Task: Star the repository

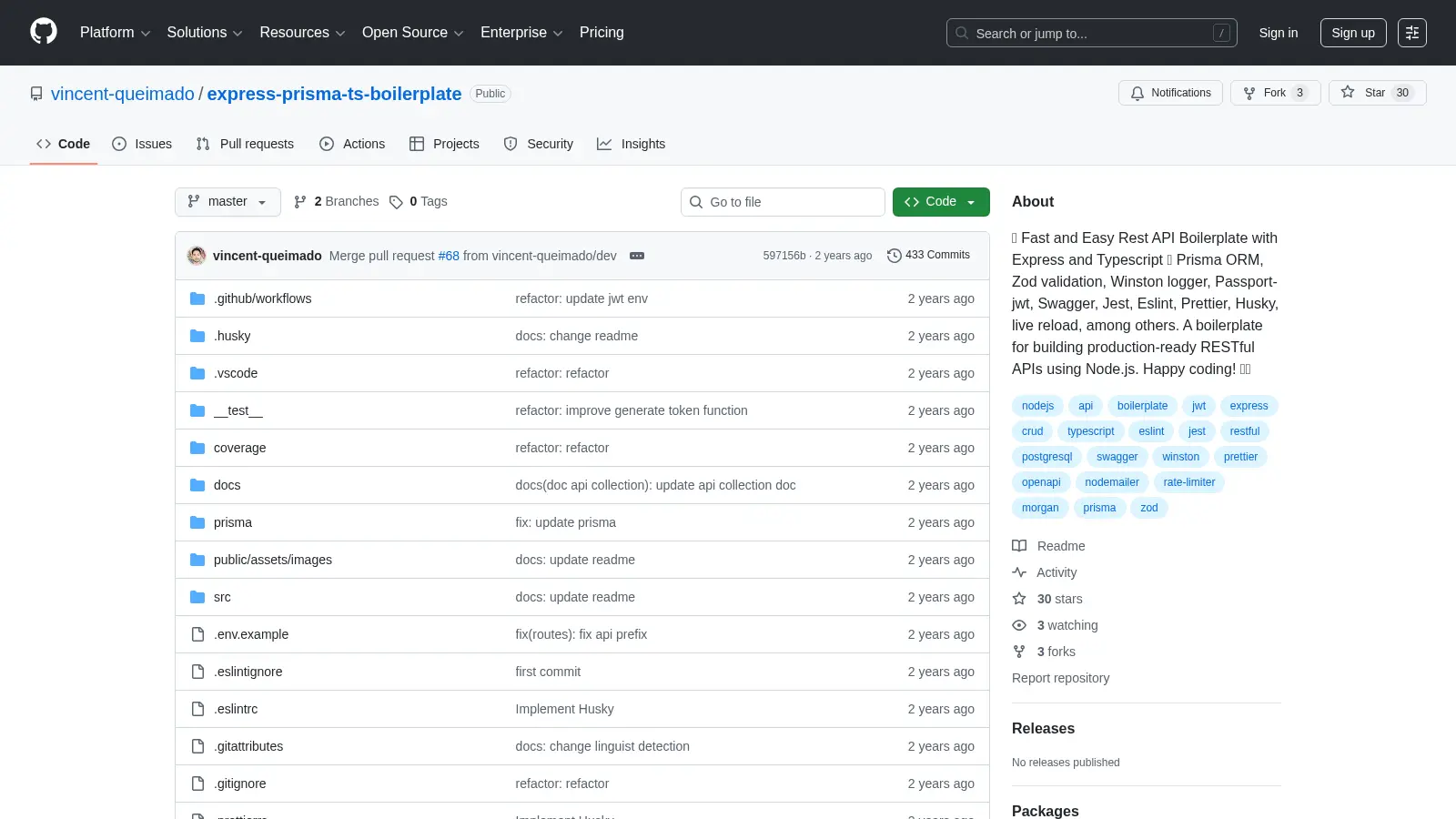Action: click(1377, 93)
